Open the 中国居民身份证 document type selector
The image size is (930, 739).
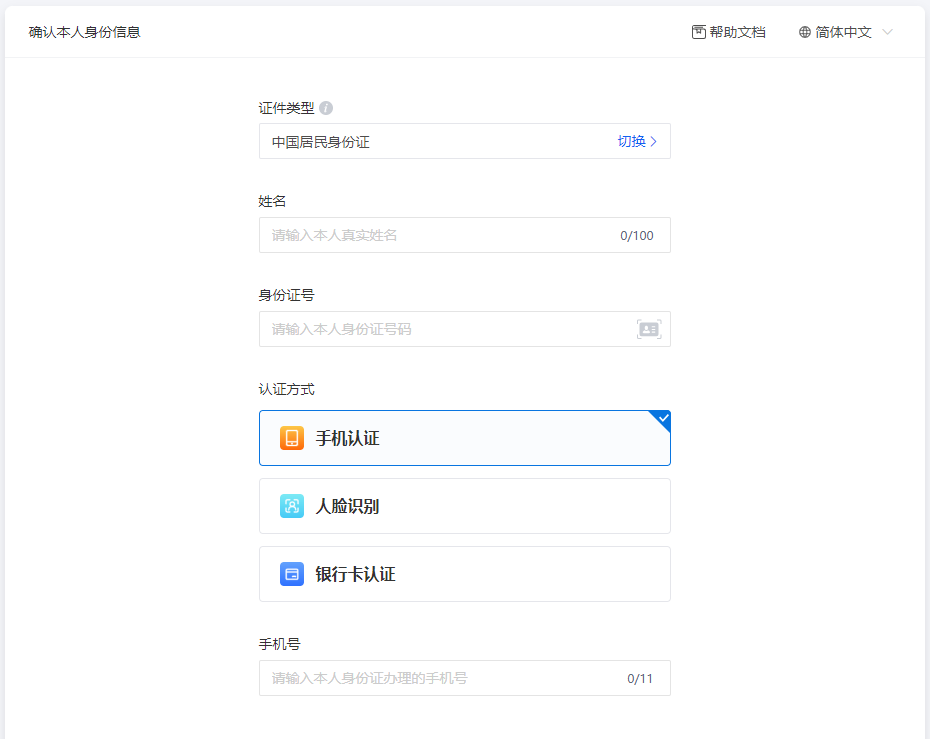tap(430, 142)
